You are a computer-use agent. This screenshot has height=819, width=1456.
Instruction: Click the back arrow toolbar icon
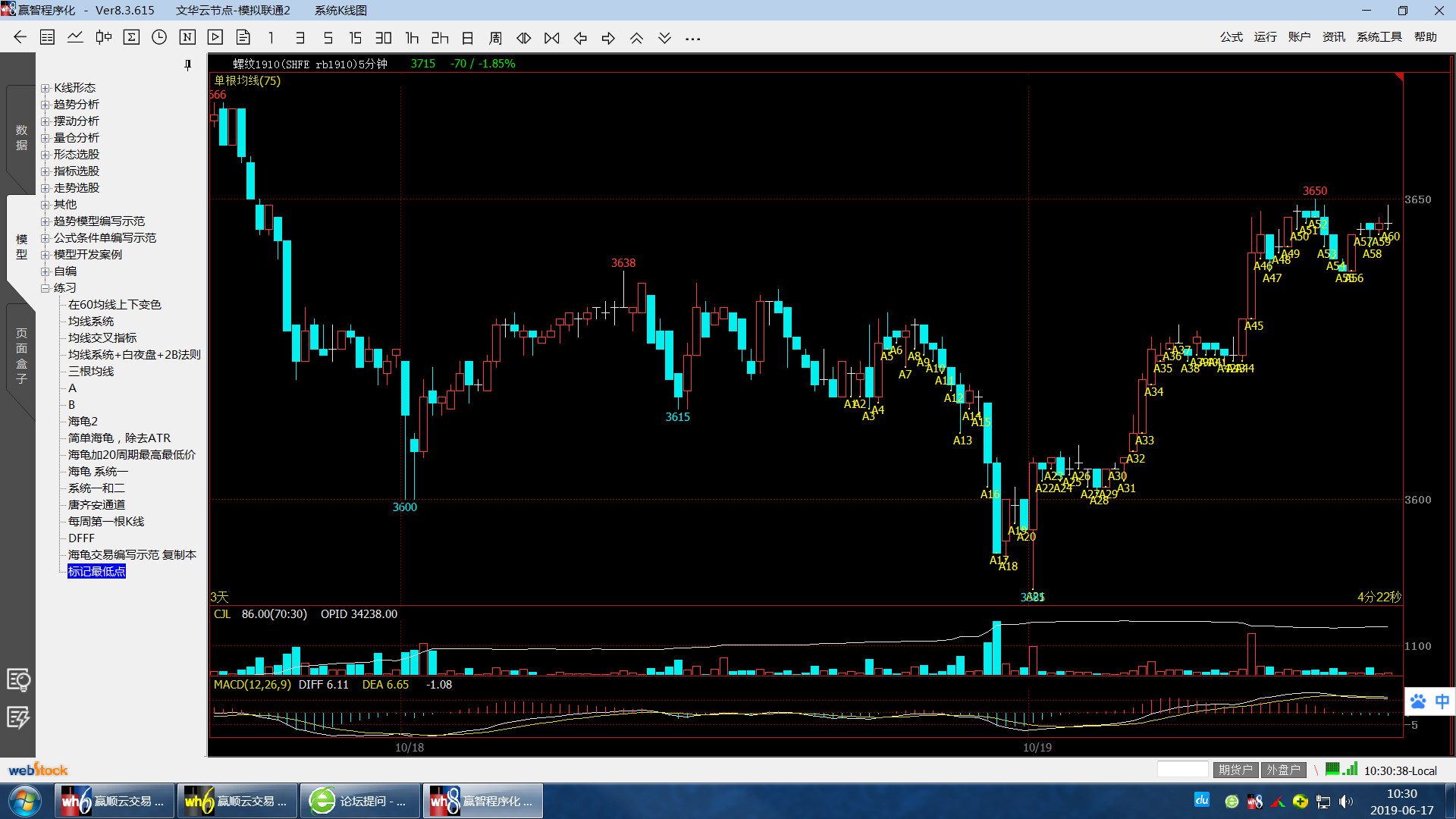click(20, 37)
